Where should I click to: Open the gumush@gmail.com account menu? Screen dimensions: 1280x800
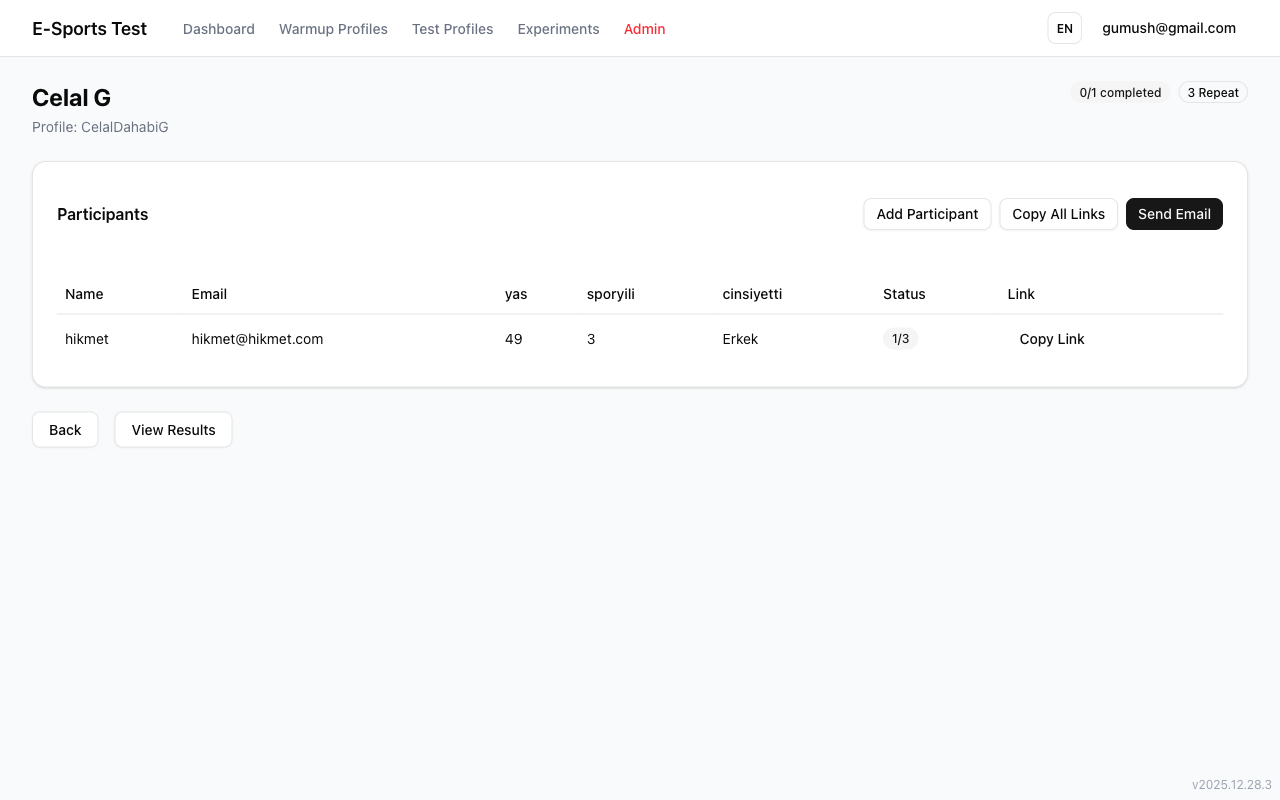click(x=1168, y=28)
